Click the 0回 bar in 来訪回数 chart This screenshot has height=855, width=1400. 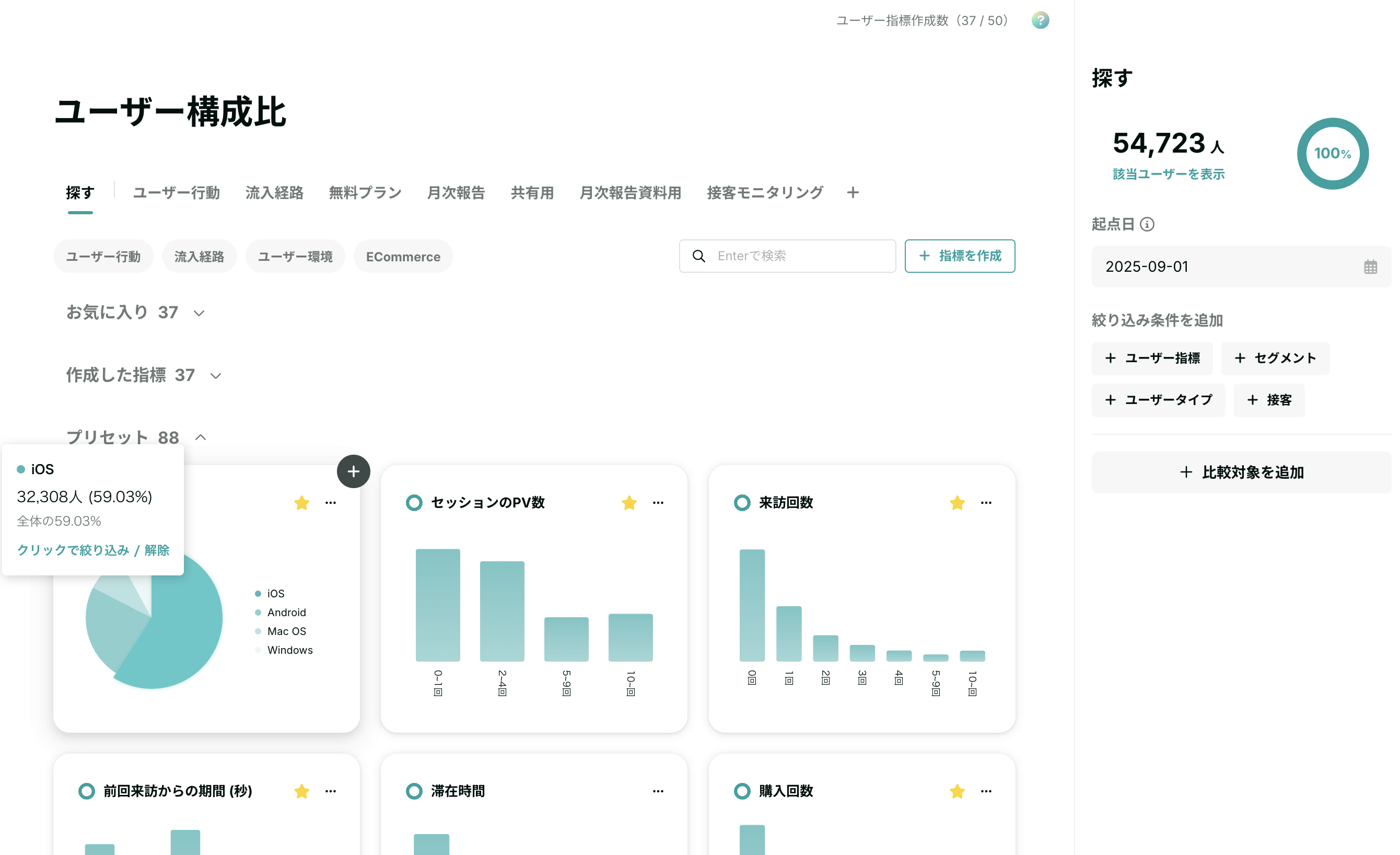click(752, 605)
